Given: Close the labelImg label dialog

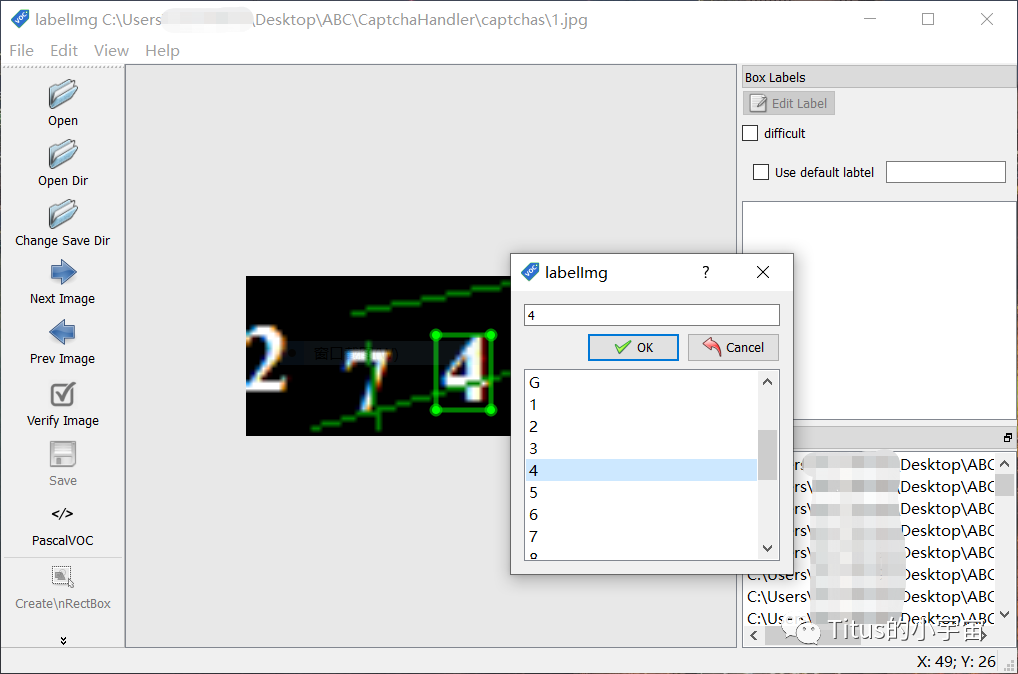Looking at the screenshot, I should [x=763, y=272].
